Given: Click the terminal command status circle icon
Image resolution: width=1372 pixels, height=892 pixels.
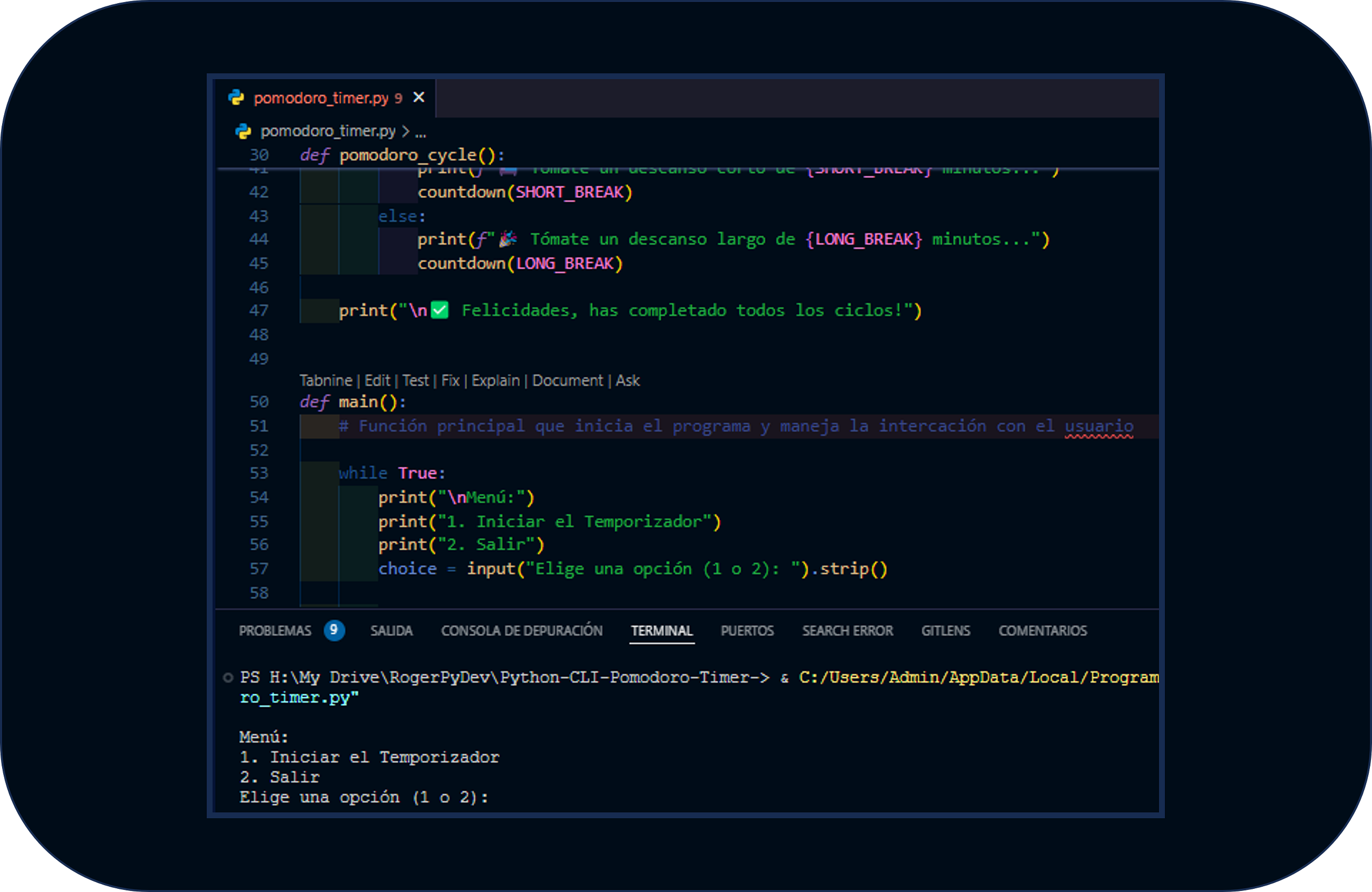Looking at the screenshot, I should [x=228, y=677].
